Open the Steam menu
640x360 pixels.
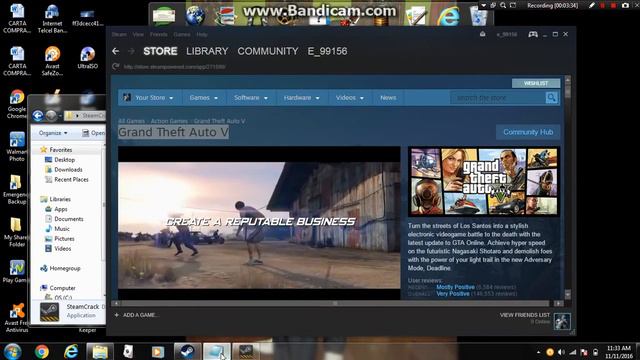[119, 34]
